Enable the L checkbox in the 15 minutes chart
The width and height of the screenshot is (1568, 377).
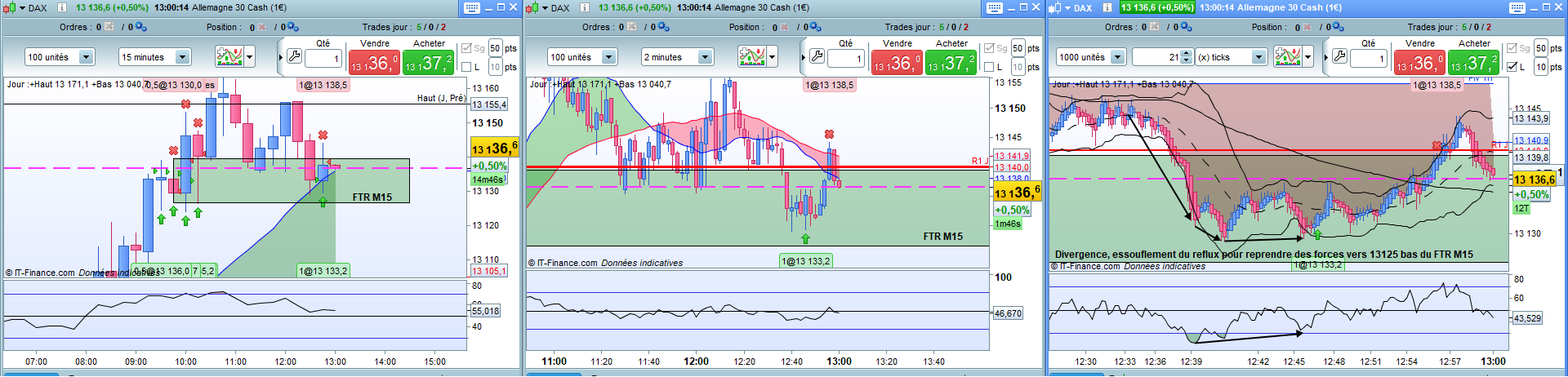(x=466, y=67)
